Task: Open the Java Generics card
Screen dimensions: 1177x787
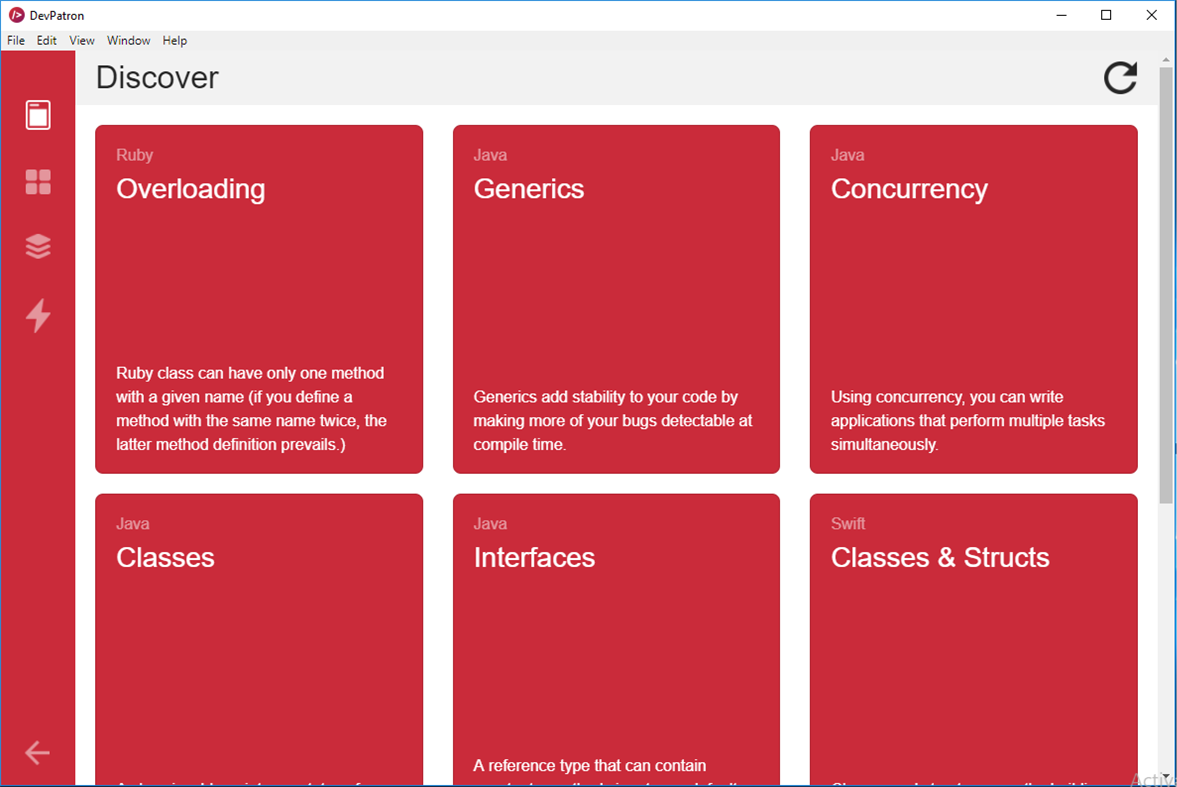Action: pos(616,298)
